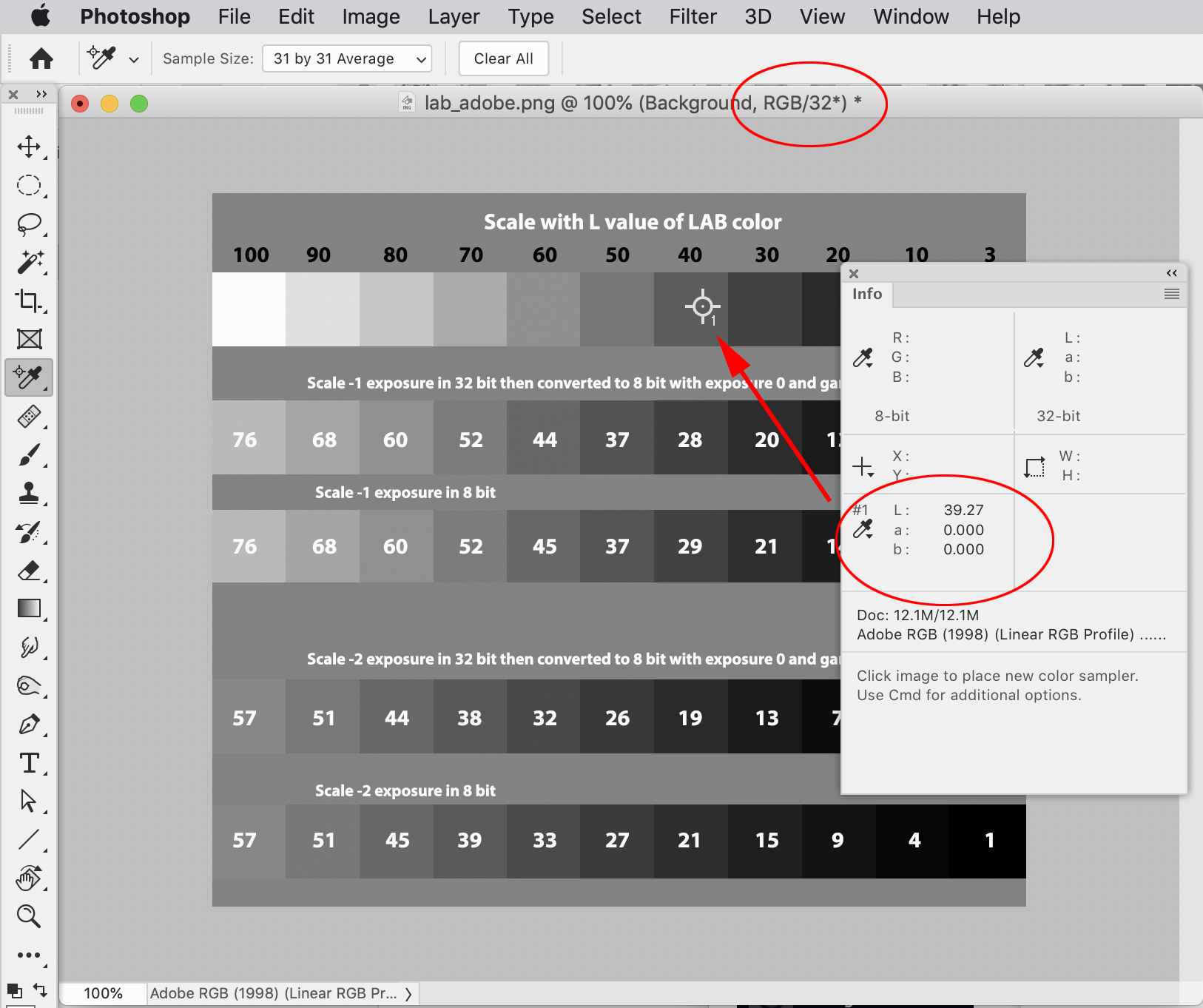Expand the Adobe RGB status bar popup
Viewport: 1203px width, 1008px height.
click(410, 993)
